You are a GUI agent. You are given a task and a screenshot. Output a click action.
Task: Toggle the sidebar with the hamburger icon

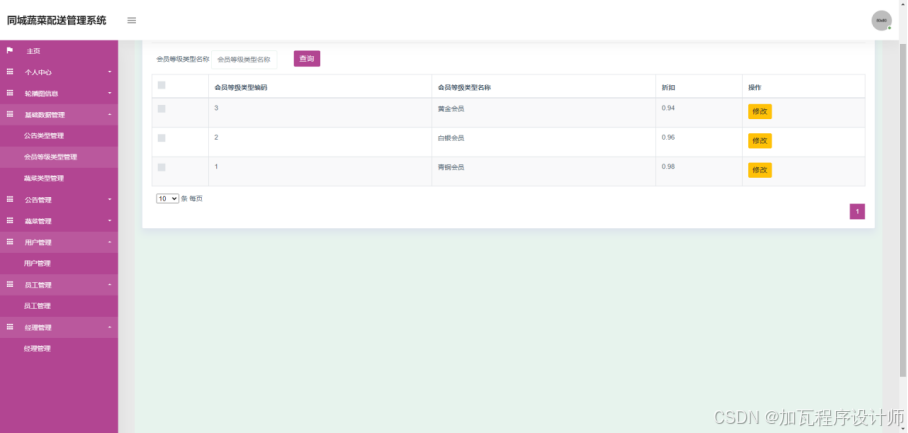click(x=131, y=20)
